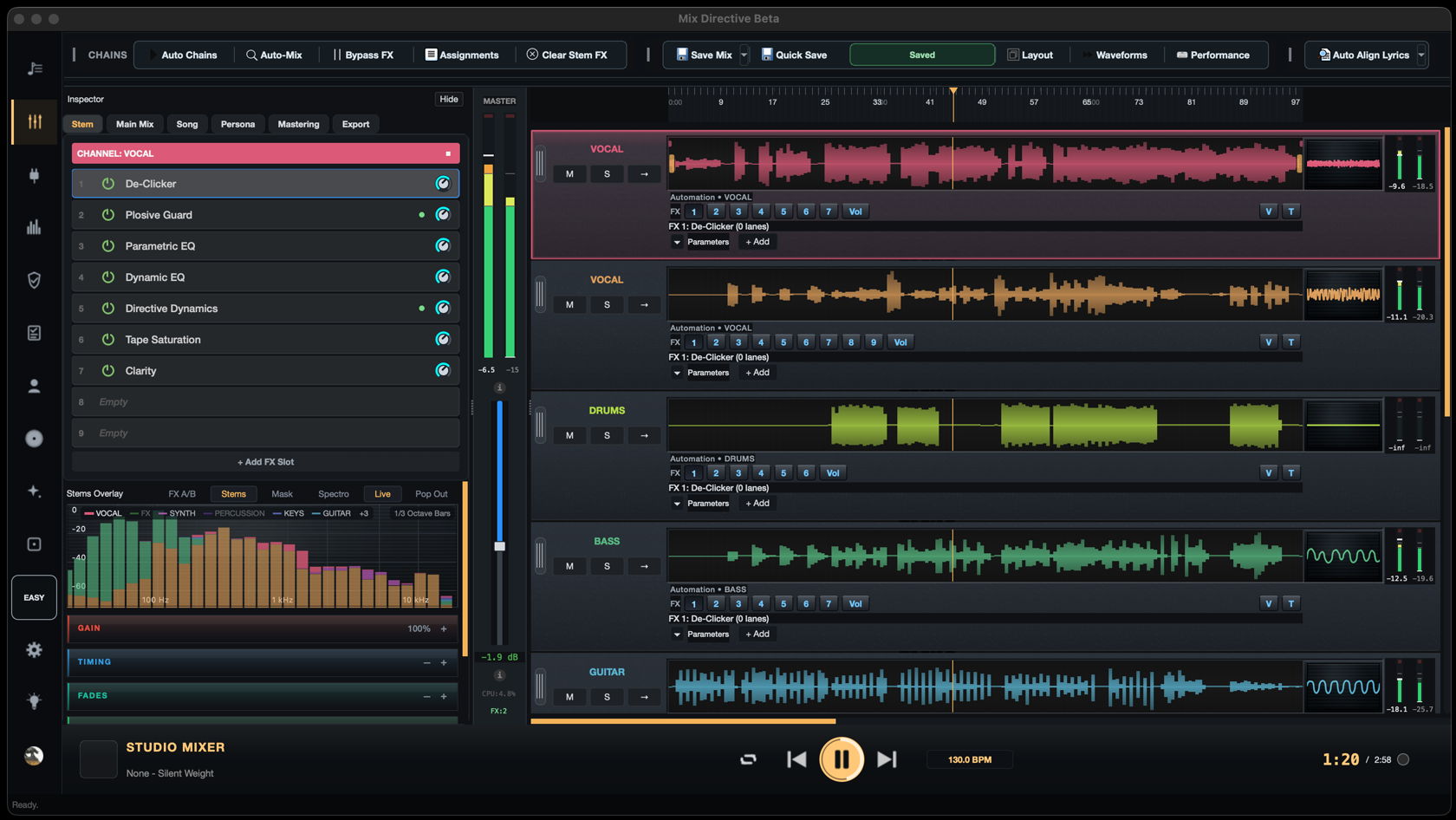Adjust the master volume fader handle
Viewport: 1456px width, 820px height.
(x=499, y=546)
